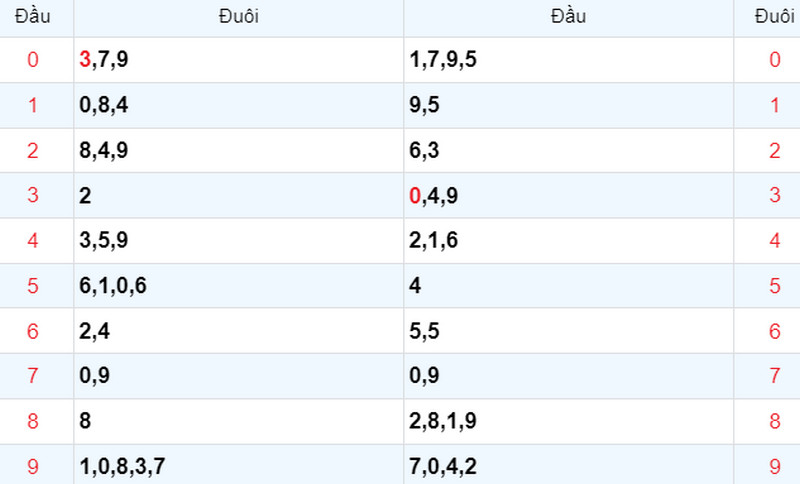The height and width of the screenshot is (484, 800).
Task: Select the cell with values 2,4
Action: (239, 331)
